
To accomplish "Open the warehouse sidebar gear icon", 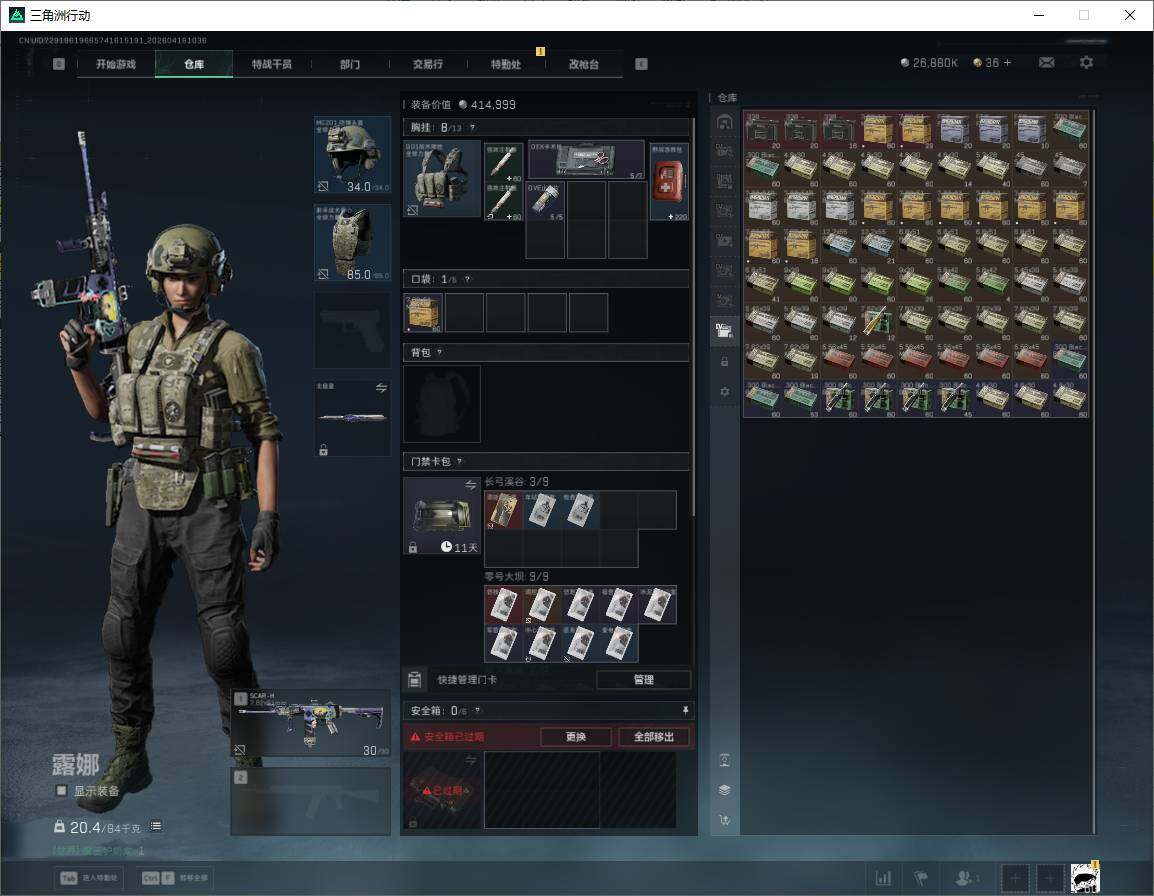I will tap(725, 392).
